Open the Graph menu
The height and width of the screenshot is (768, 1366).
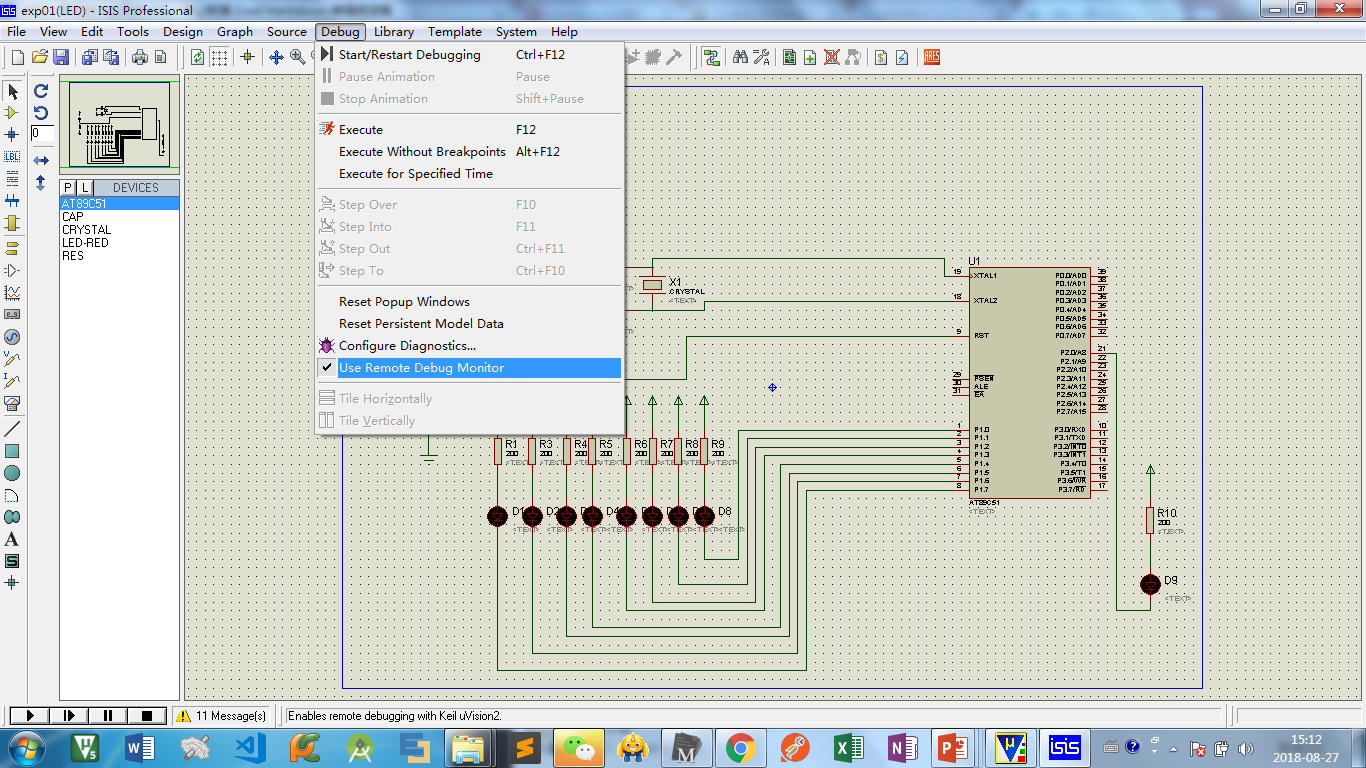pyautogui.click(x=235, y=31)
